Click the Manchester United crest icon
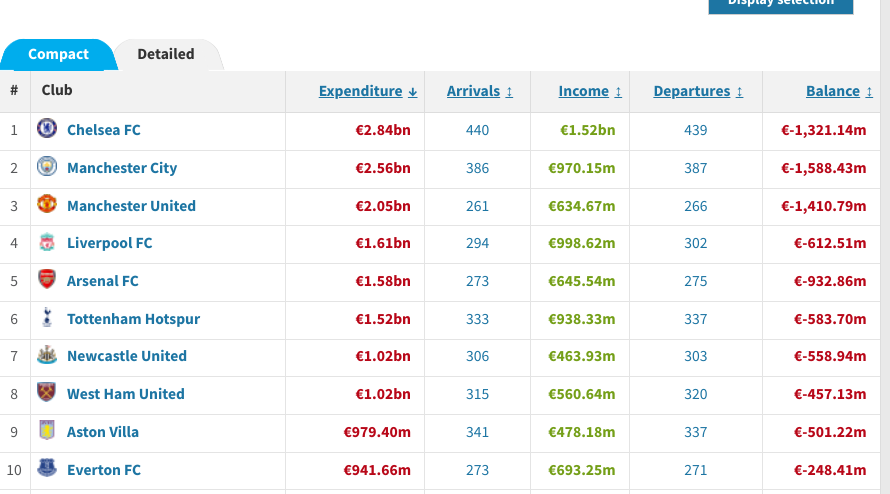Screen dimensions: 890x494 [x=47, y=205]
